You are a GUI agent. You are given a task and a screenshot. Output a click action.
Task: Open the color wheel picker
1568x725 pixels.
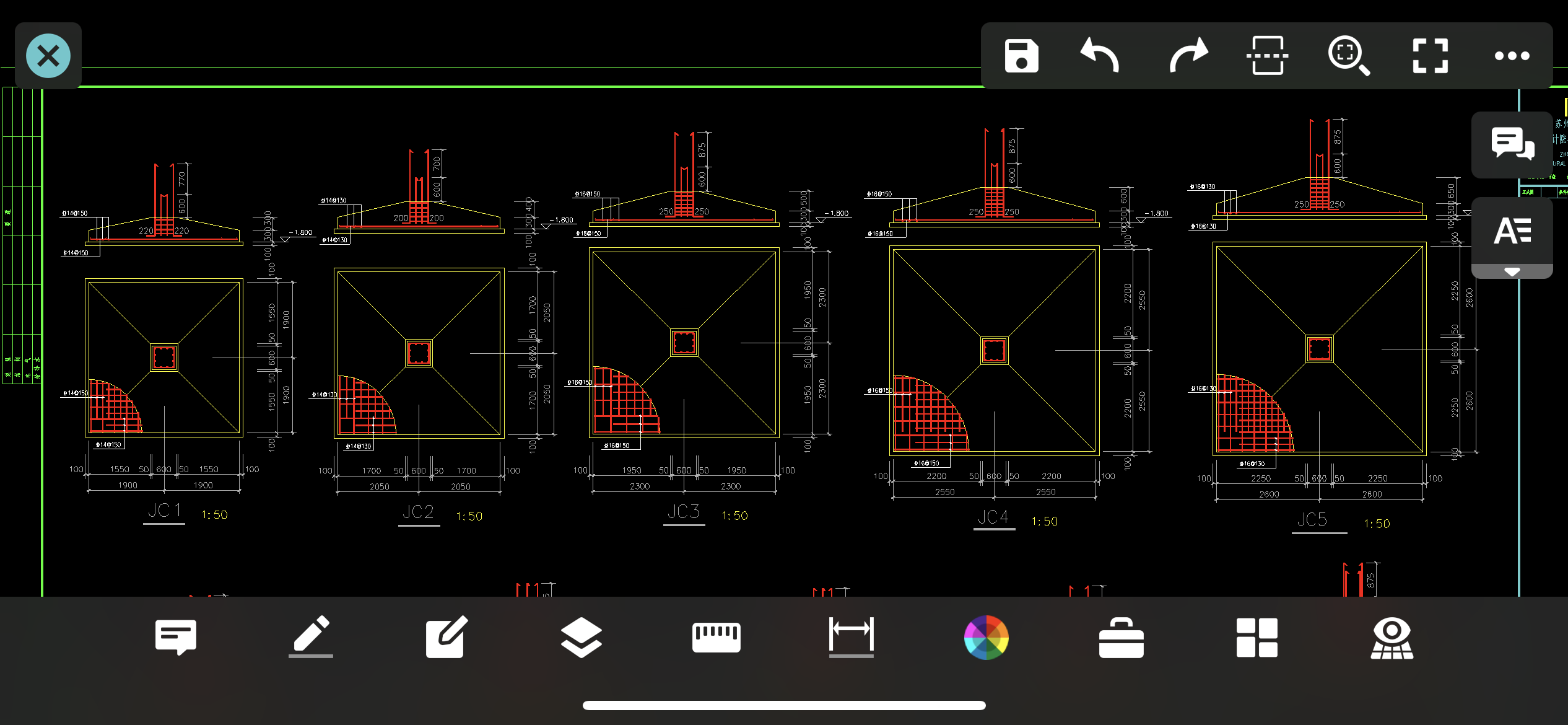click(987, 637)
